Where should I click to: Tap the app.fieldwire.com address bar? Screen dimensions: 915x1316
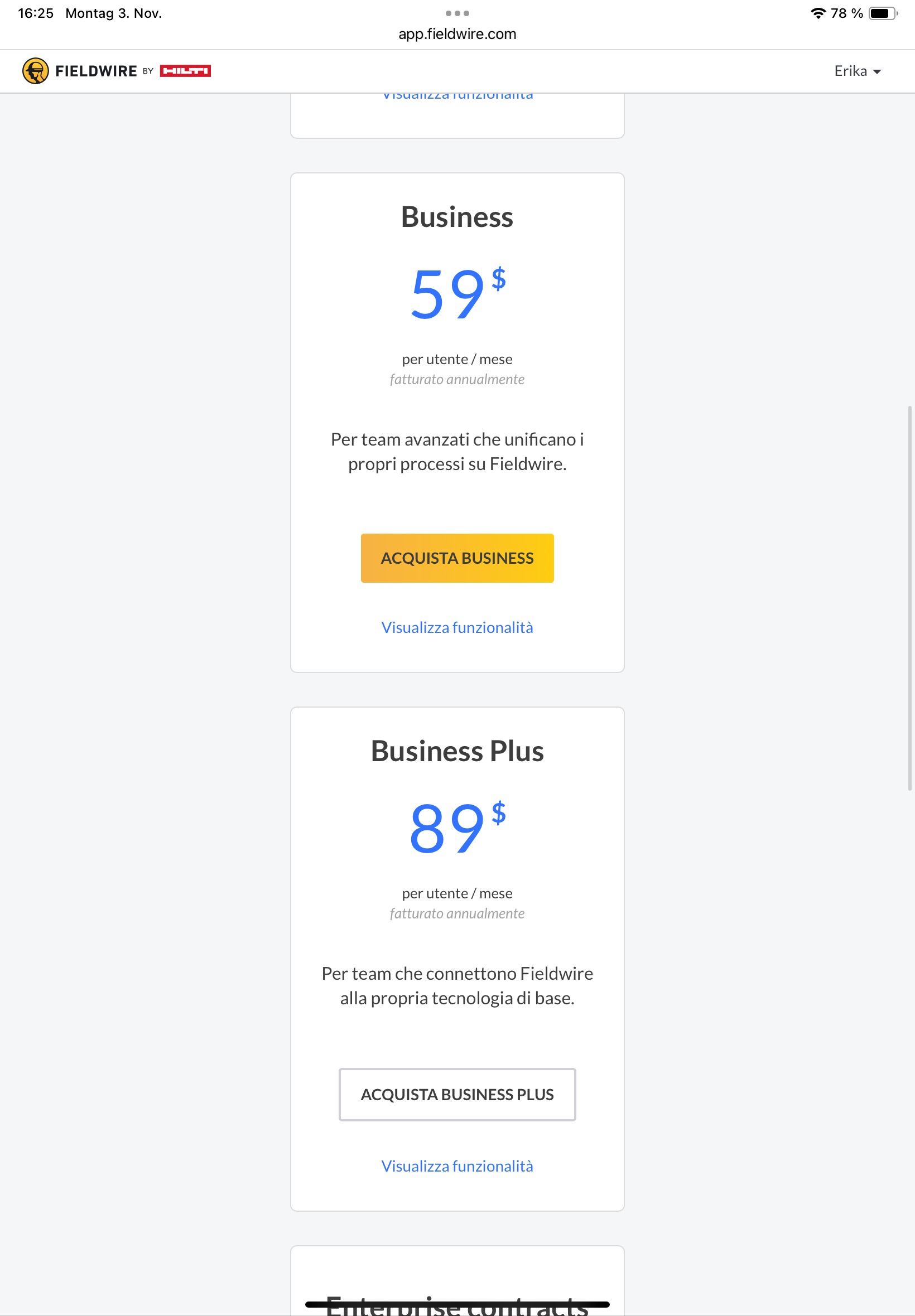[x=457, y=35]
